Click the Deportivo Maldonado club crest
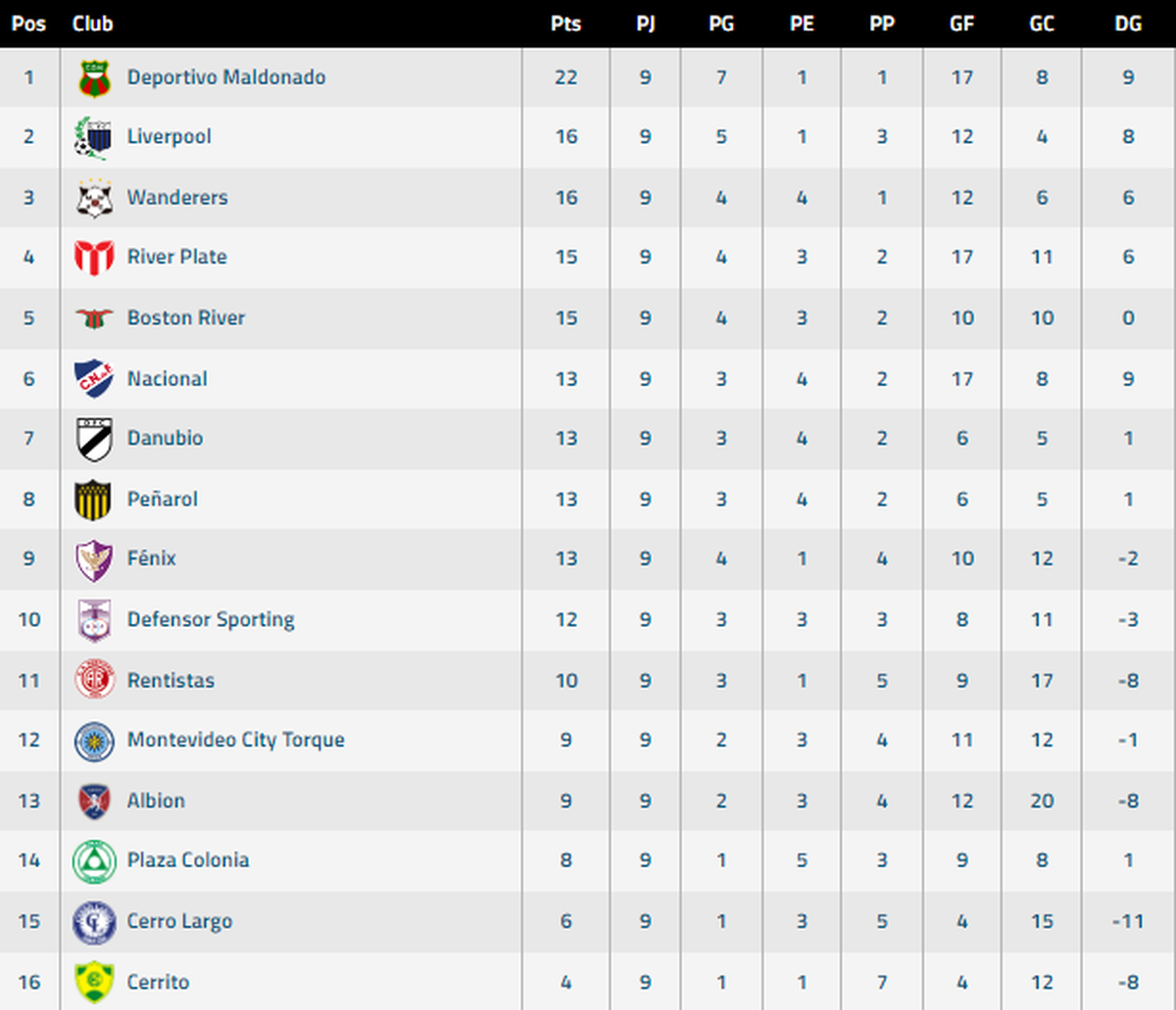 (x=95, y=78)
